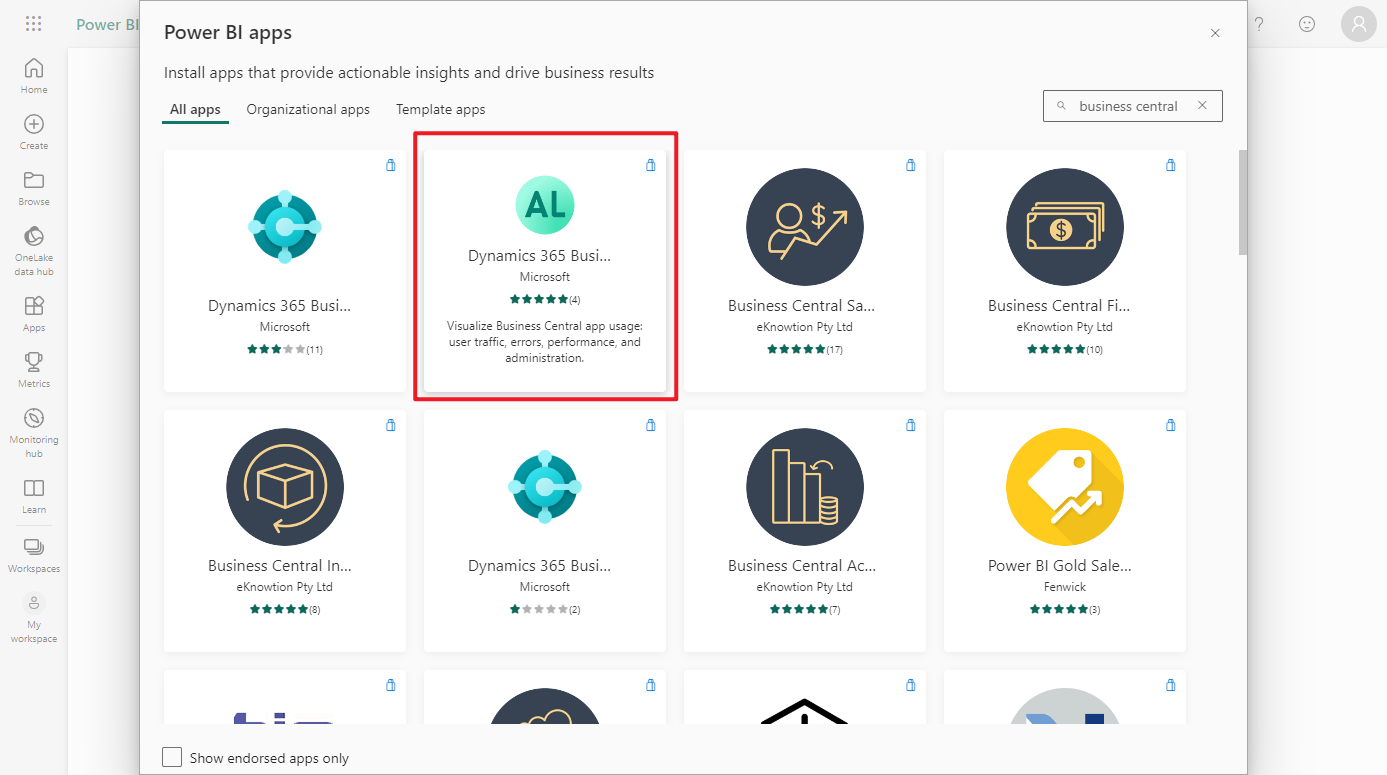Select the Create icon in the sidebar

pyautogui.click(x=33, y=130)
